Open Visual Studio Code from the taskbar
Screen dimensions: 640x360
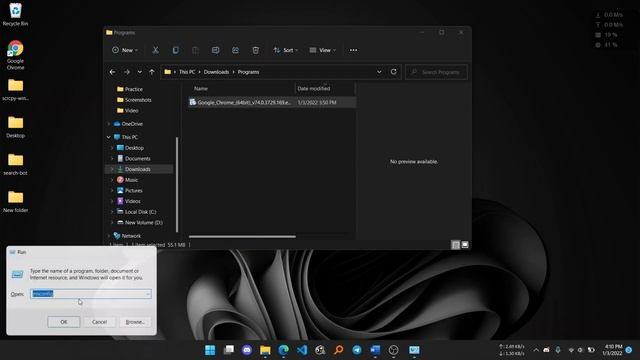pyautogui.click(x=302, y=350)
